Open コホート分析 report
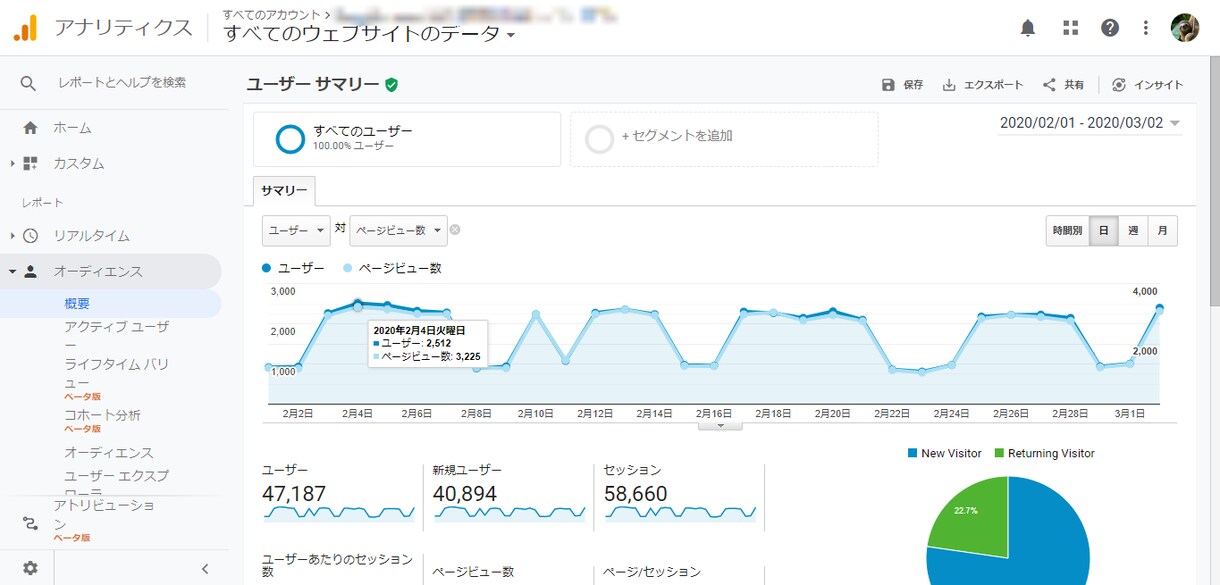The width and height of the screenshot is (1220, 585). tap(102, 415)
